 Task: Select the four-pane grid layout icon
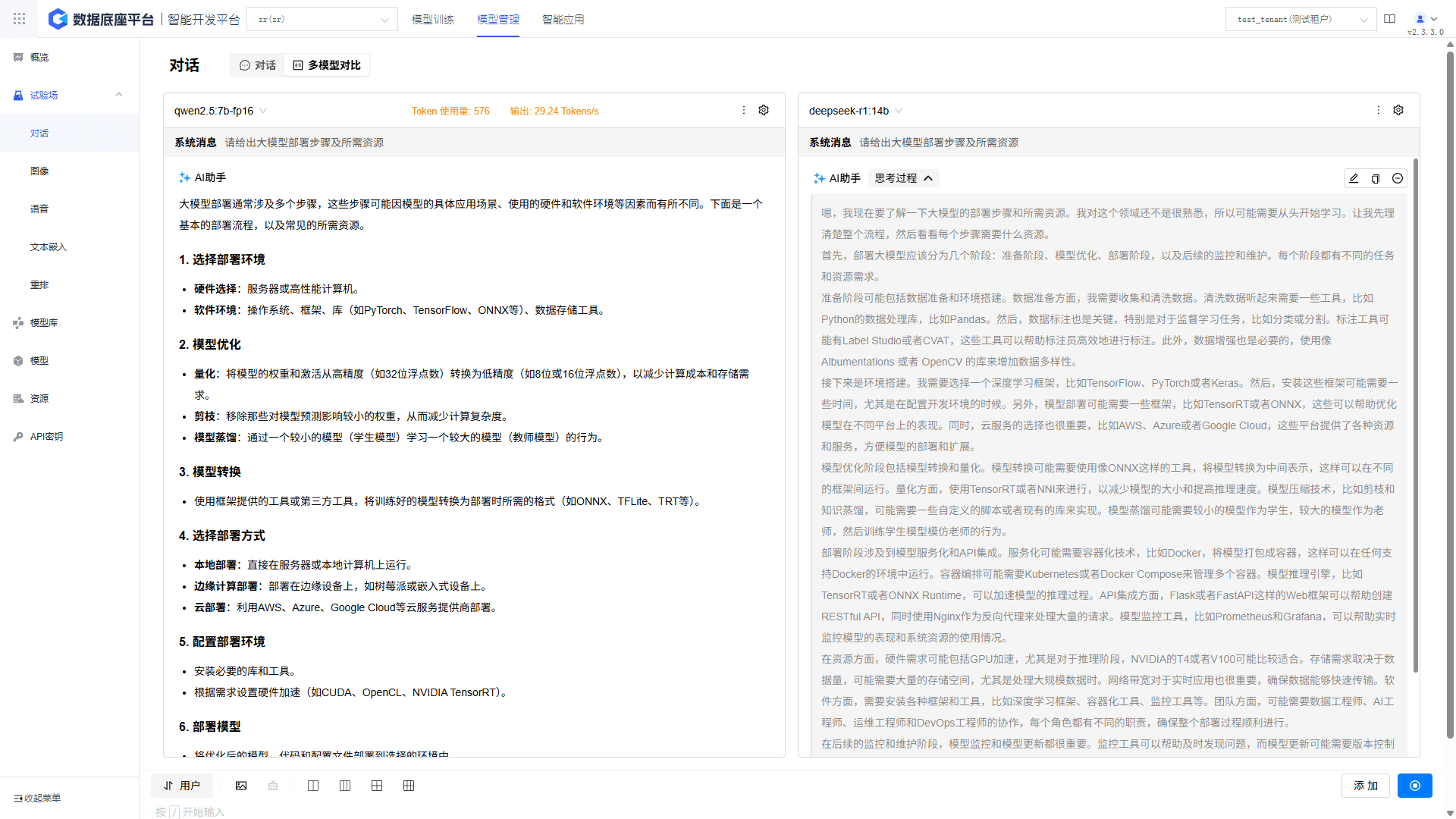point(377,786)
